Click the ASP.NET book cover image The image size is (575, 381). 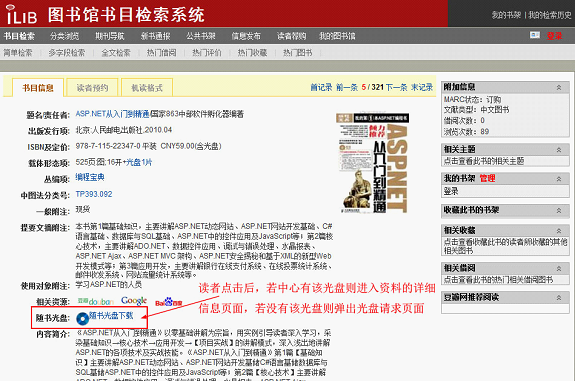coord(372,163)
